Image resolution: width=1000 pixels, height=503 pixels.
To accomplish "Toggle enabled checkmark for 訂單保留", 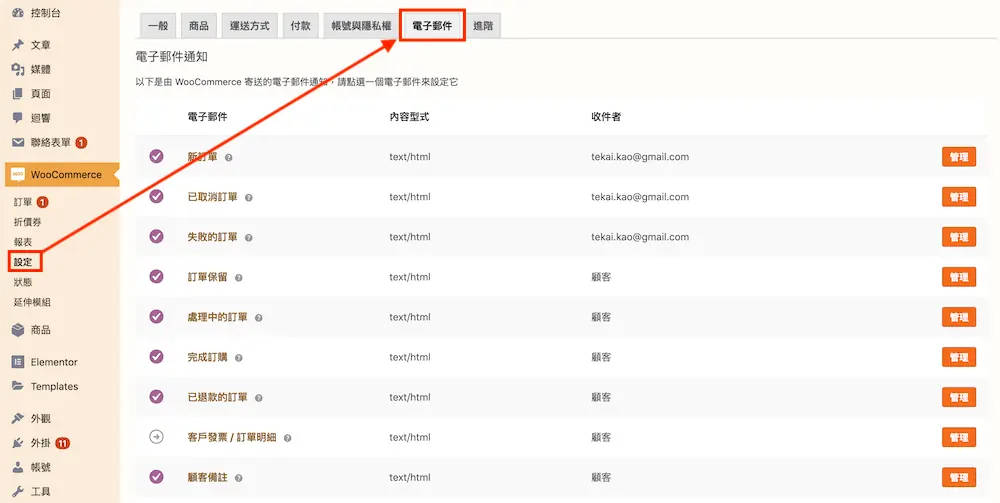I will pyautogui.click(x=156, y=277).
